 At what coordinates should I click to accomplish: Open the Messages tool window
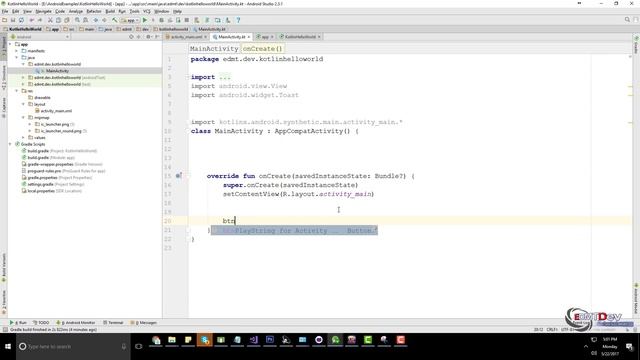coord(143,322)
